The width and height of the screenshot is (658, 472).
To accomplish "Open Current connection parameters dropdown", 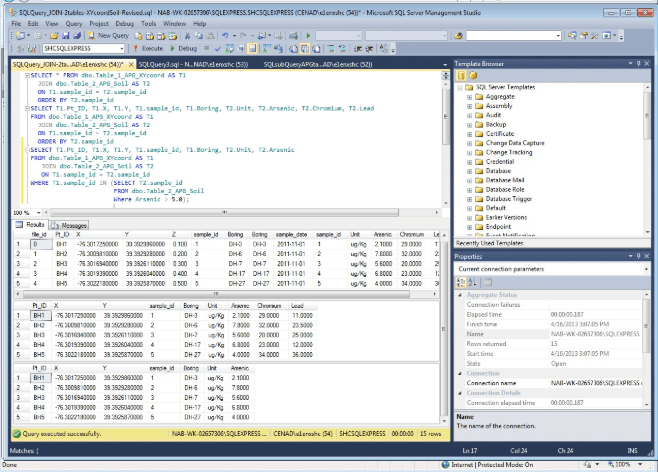I will [644, 269].
